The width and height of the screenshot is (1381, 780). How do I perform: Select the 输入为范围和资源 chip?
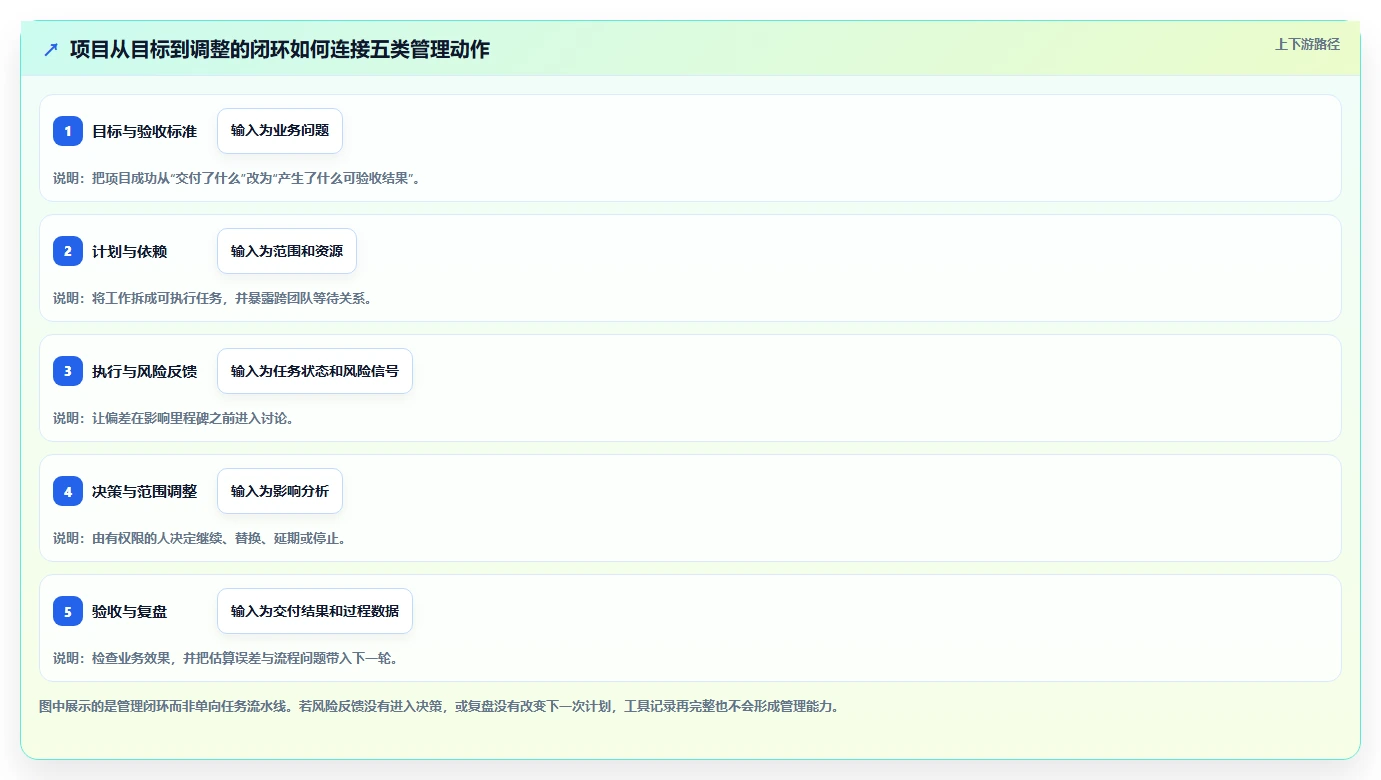287,251
